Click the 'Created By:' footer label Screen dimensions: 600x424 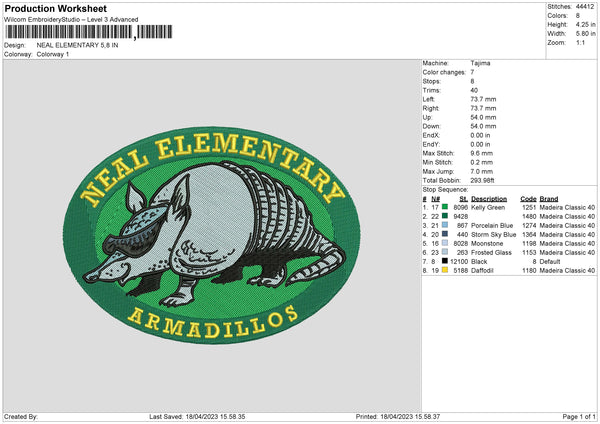(21, 417)
